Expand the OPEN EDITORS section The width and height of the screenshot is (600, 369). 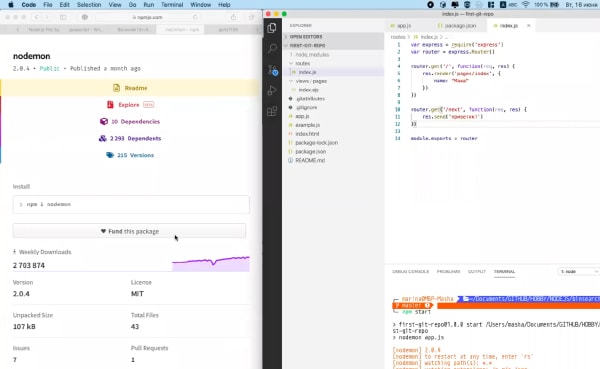(x=305, y=37)
